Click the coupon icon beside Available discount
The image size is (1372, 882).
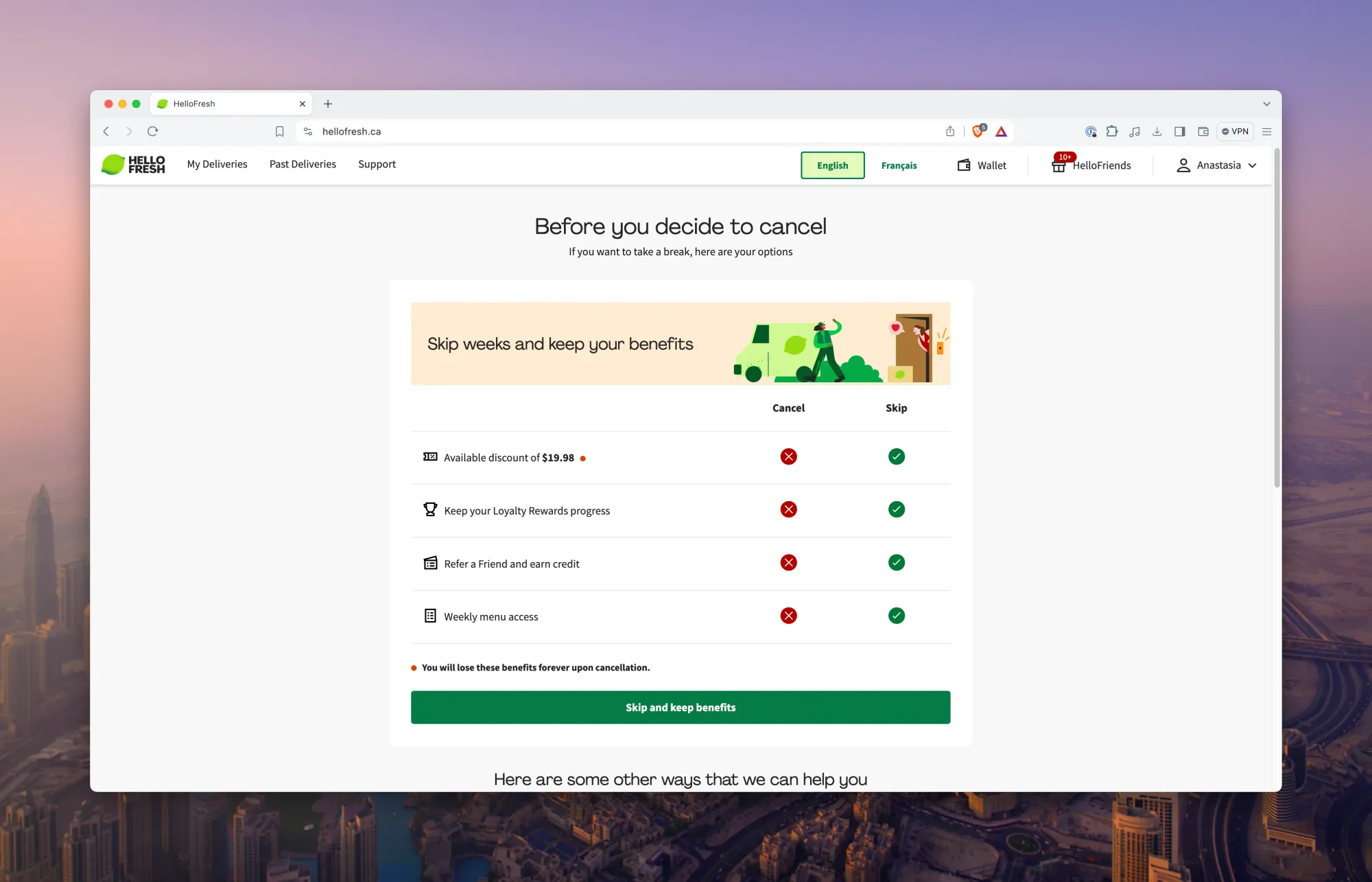point(430,457)
